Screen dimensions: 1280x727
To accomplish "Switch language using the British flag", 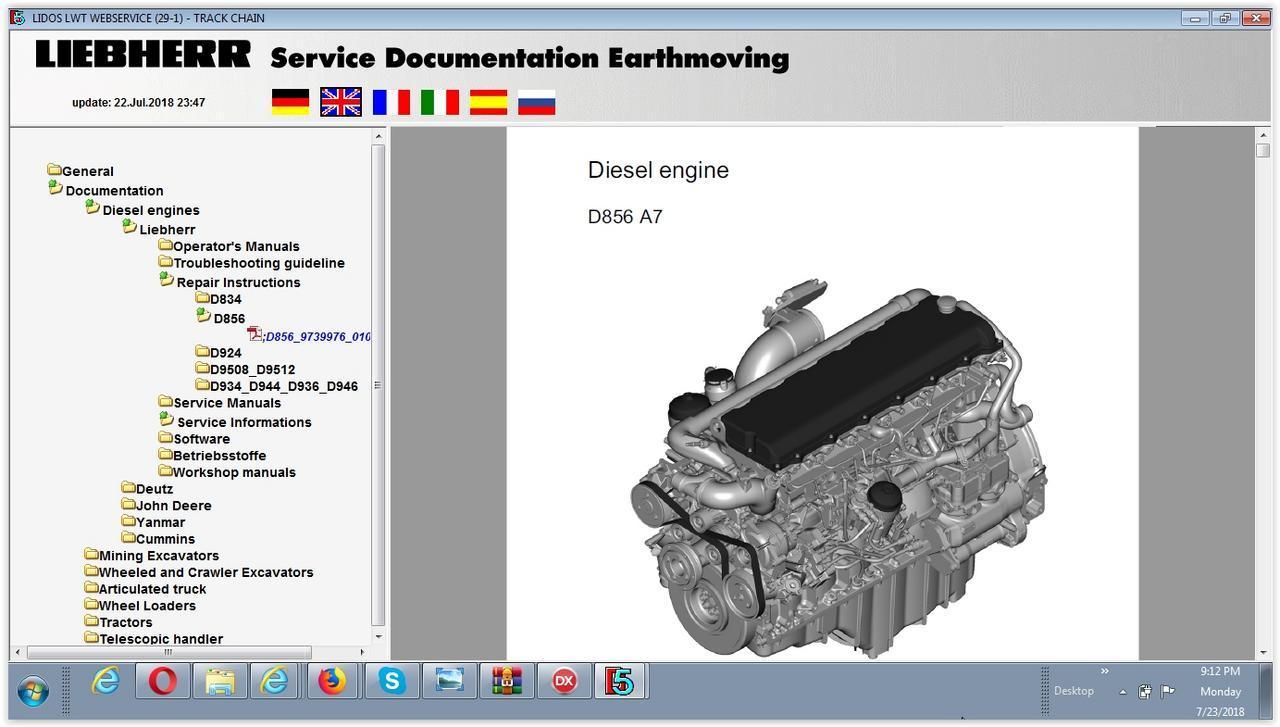I will pos(340,102).
